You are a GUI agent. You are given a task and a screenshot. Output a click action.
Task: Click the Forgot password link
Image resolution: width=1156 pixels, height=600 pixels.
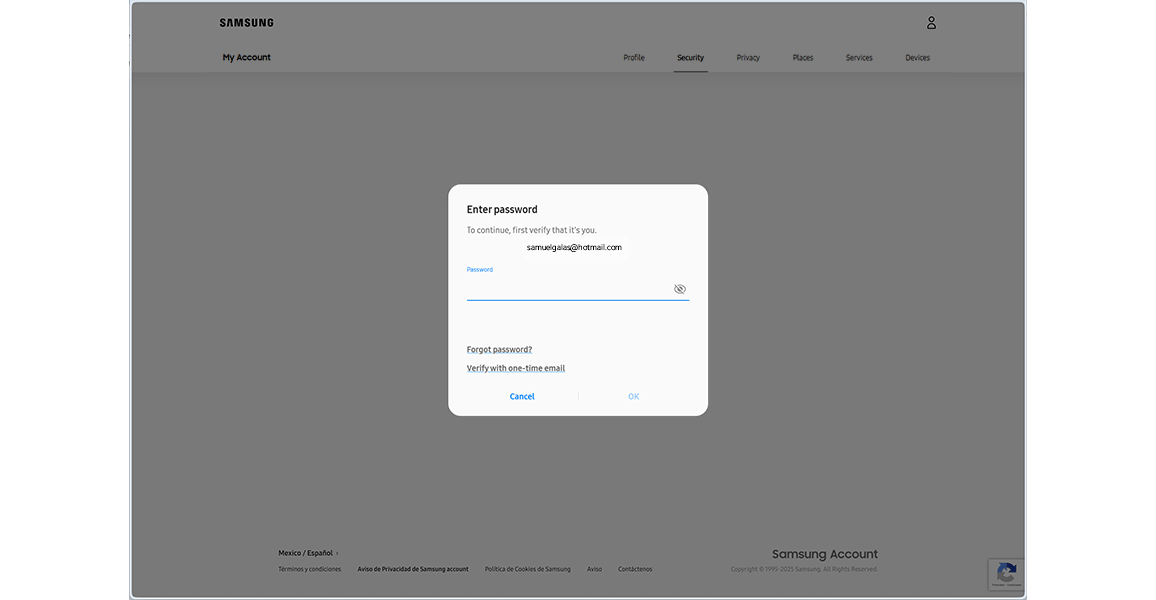tap(499, 348)
